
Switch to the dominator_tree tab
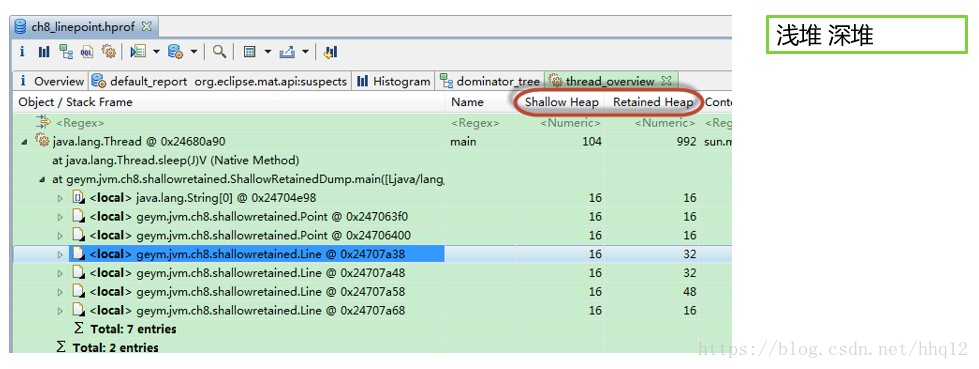(490, 81)
